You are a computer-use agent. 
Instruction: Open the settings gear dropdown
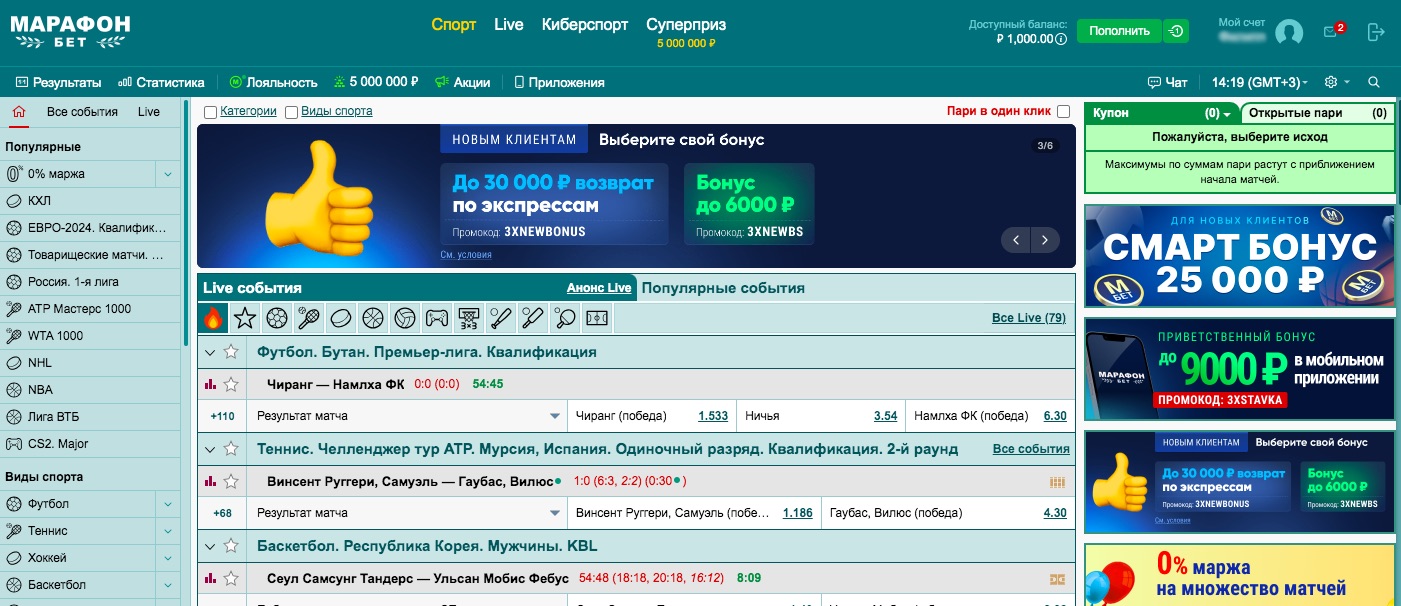1336,82
